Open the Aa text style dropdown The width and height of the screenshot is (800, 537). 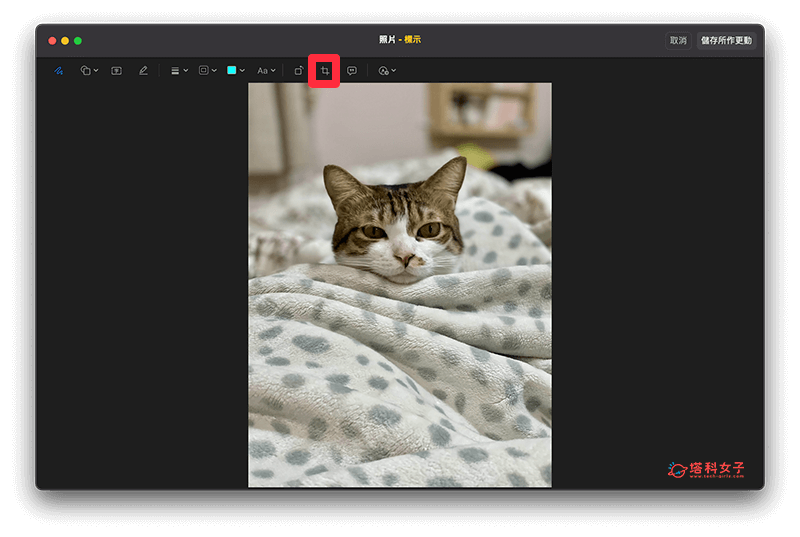pos(266,71)
